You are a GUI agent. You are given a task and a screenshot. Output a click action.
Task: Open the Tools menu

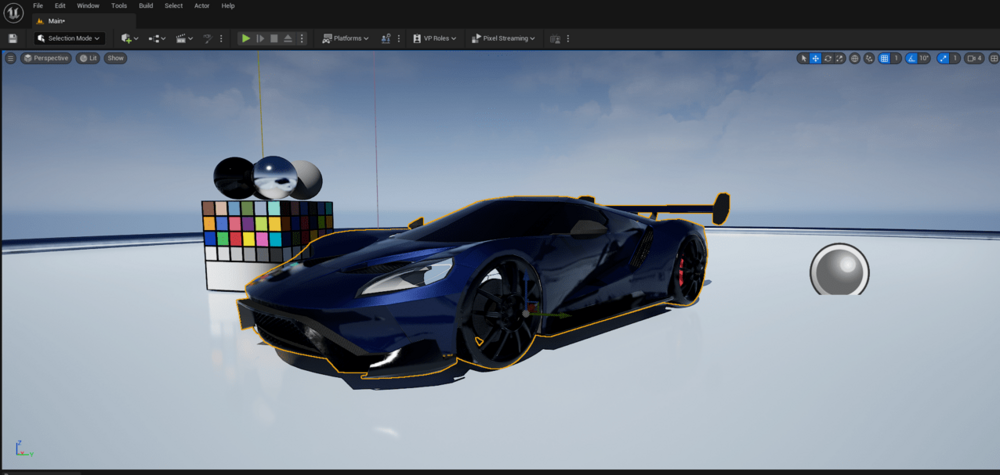pyautogui.click(x=119, y=6)
